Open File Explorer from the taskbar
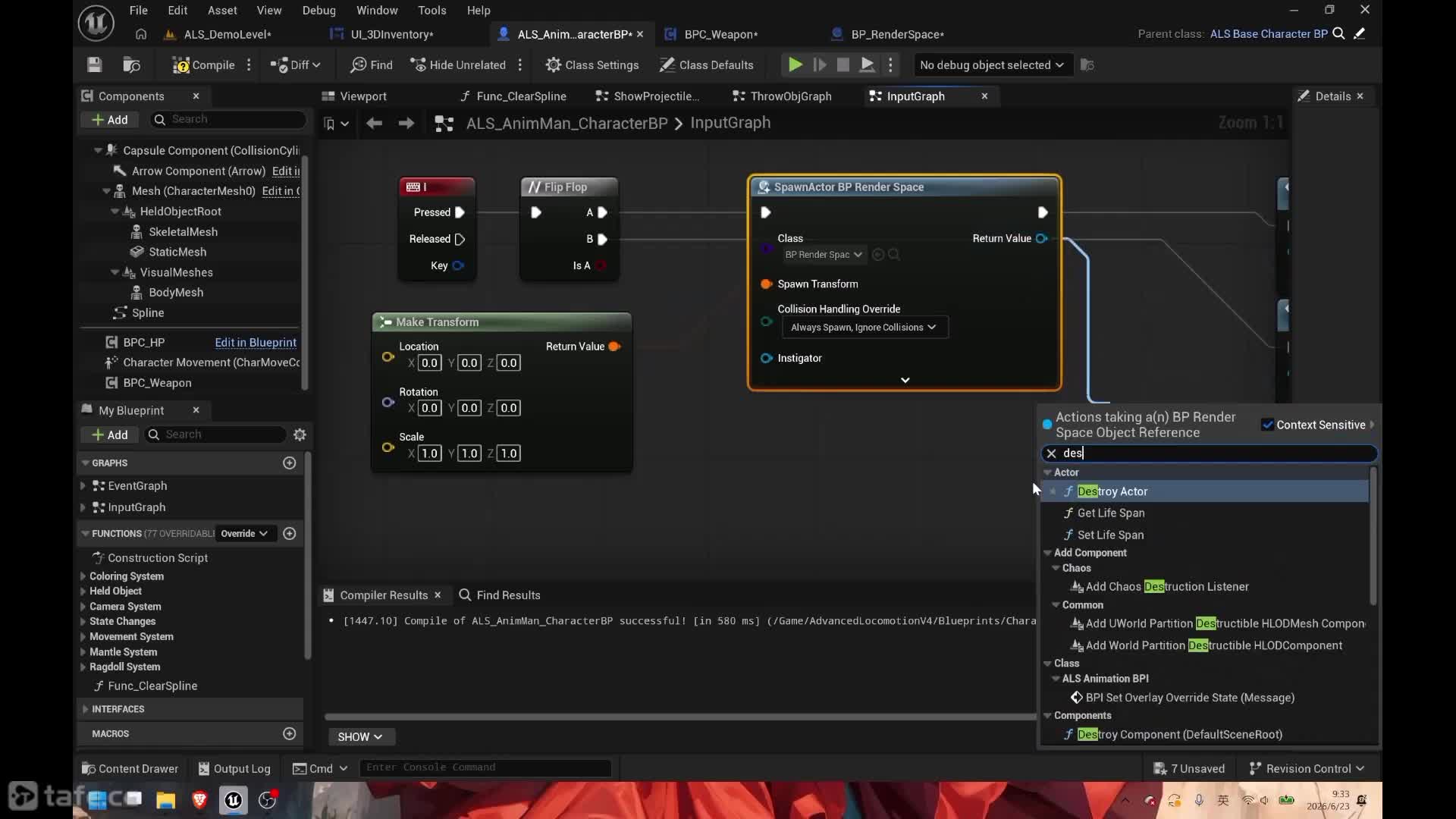1456x819 pixels. tap(165, 800)
